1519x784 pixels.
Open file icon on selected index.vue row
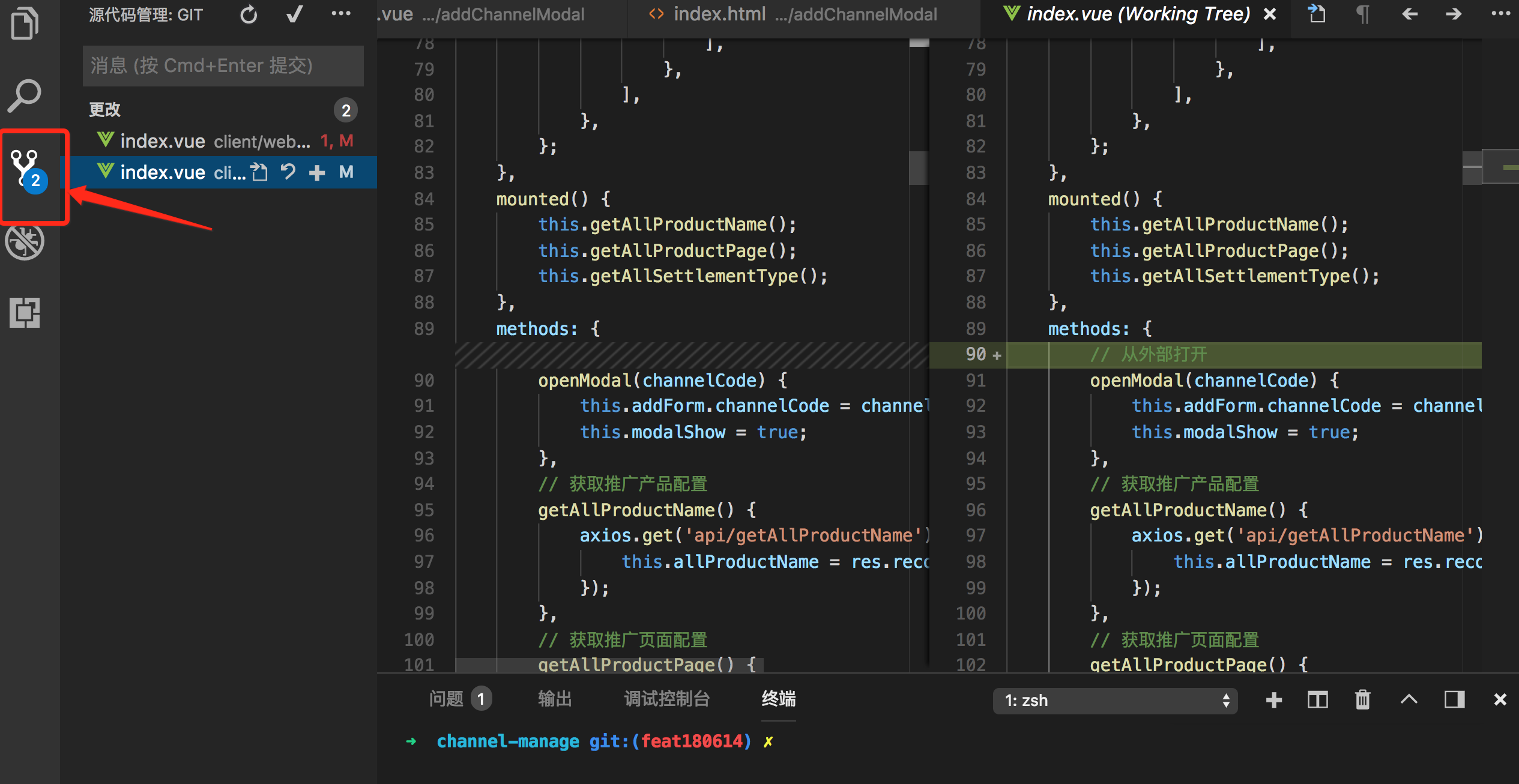pyautogui.click(x=259, y=172)
